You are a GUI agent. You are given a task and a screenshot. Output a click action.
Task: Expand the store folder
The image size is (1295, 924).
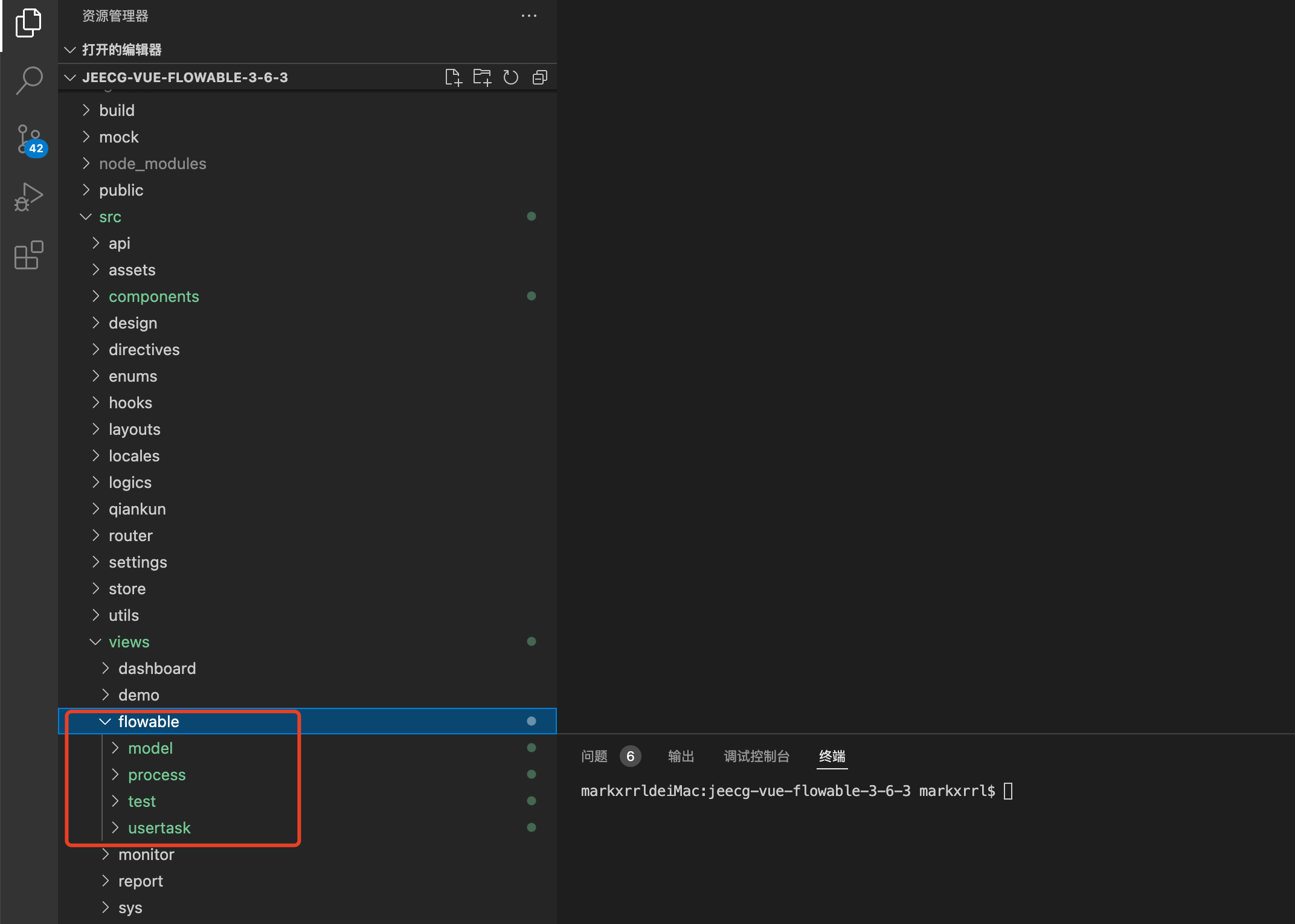307,589
